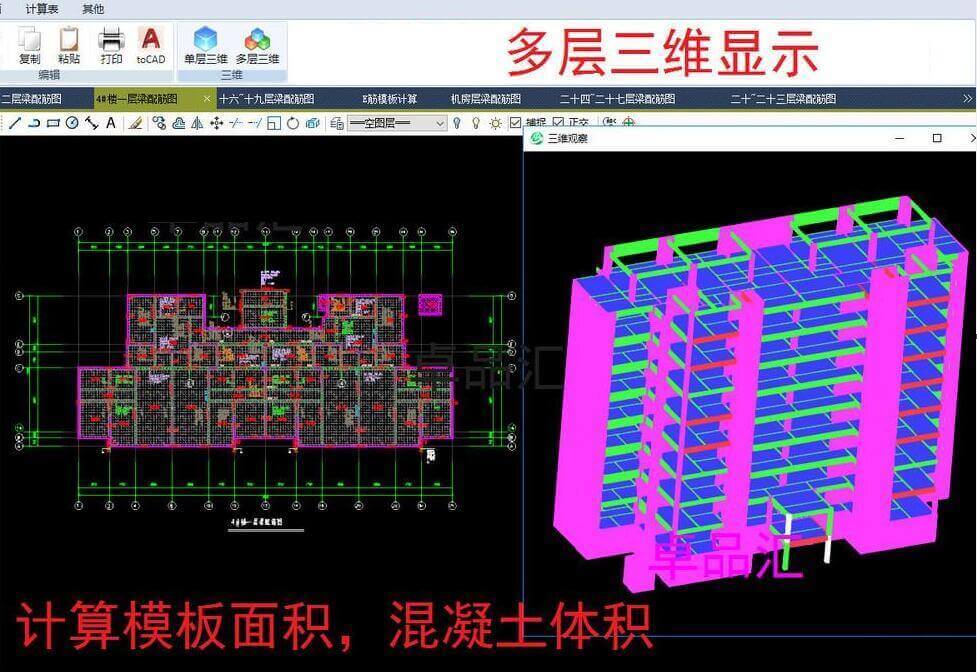The width and height of the screenshot is (977, 672).
Task: Open 单层三维 single-floor 3D view
Action: click(x=205, y=44)
